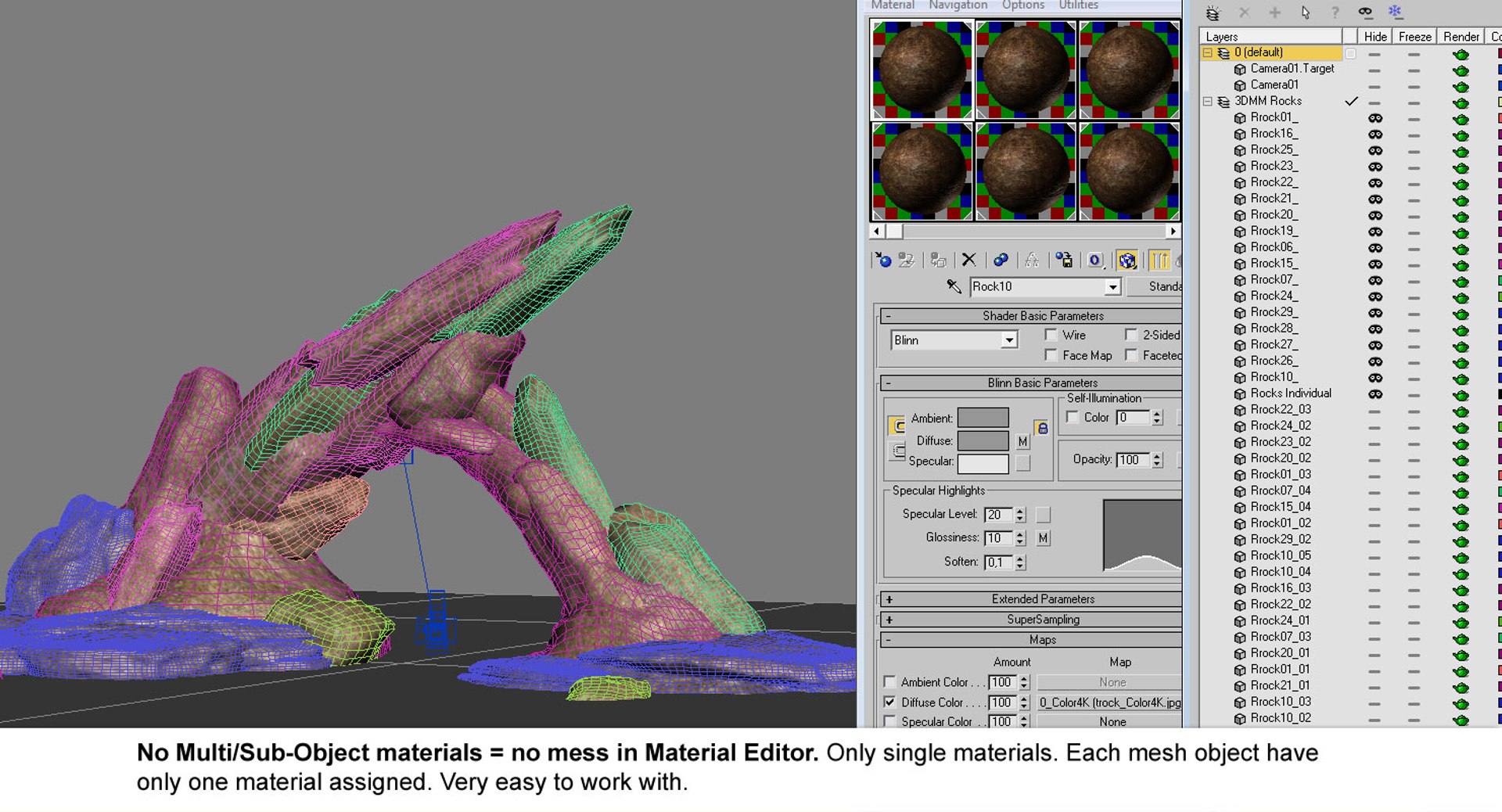1502x812 pixels.
Task: Click the Diffuse color swatch
Action: point(983,441)
